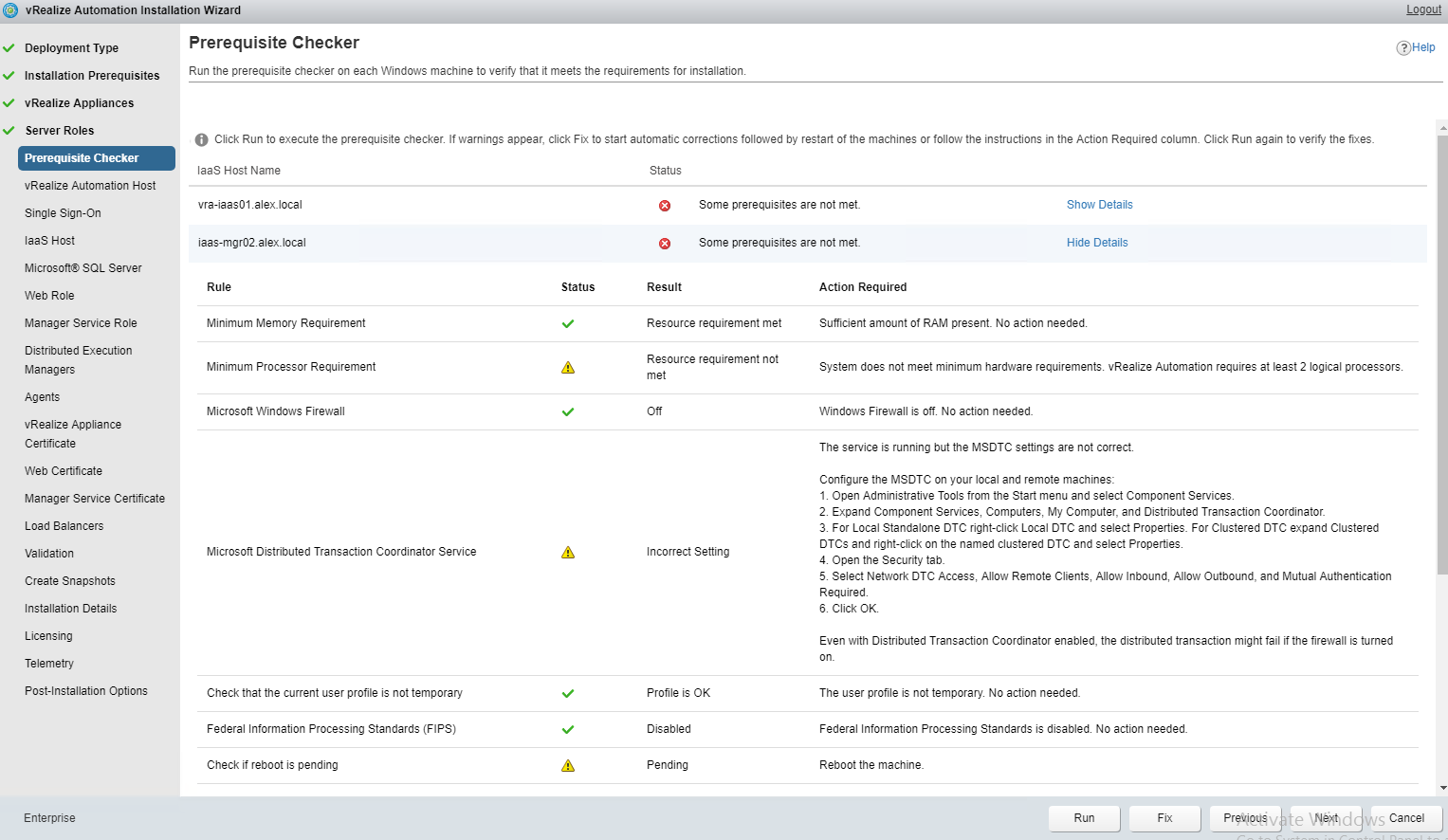Click the Help question mark icon
The image size is (1448, 840).
pyautogui.click(x=1402, y=48)
